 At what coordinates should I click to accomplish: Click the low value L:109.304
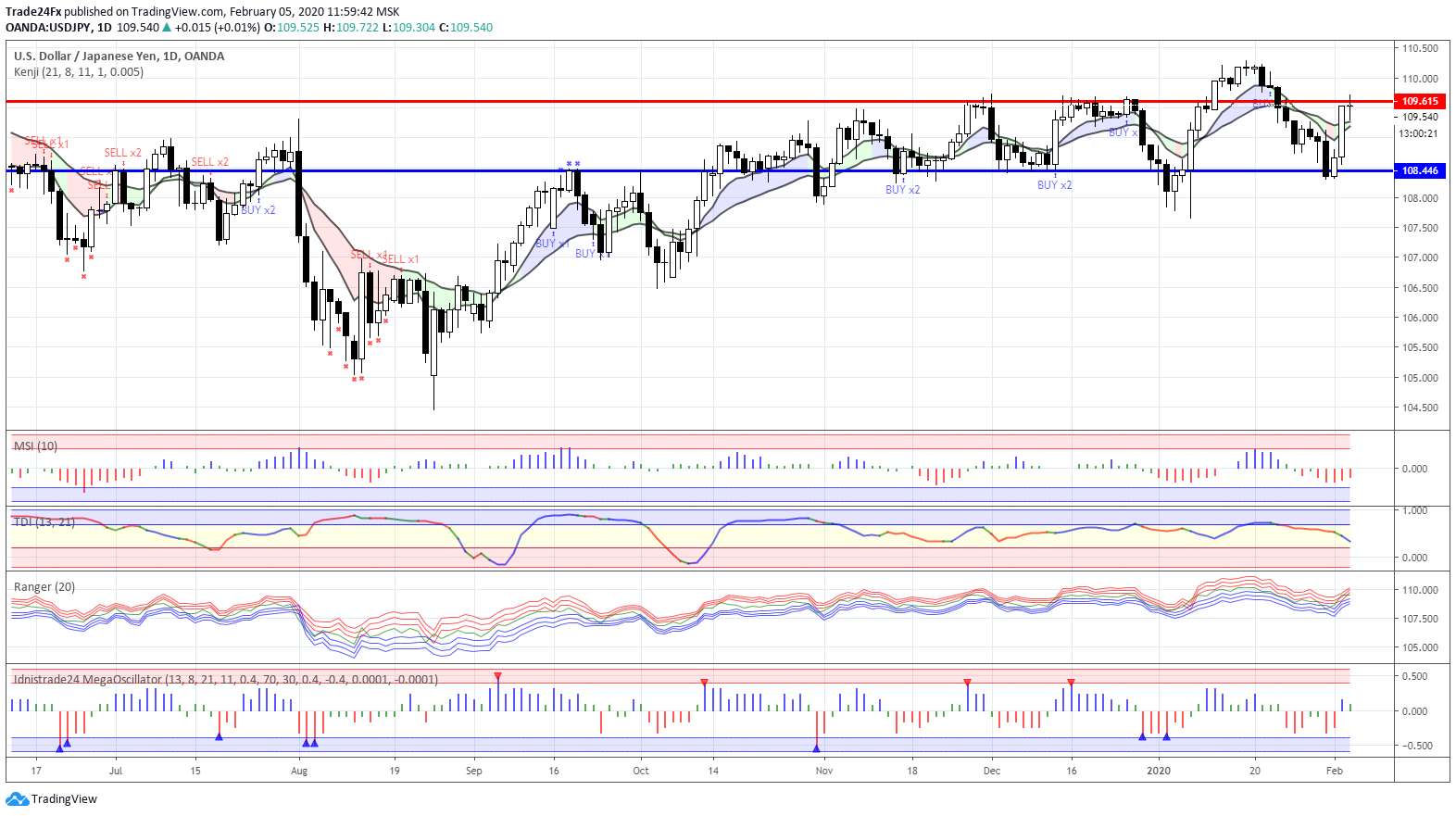[x=408, y=27]
